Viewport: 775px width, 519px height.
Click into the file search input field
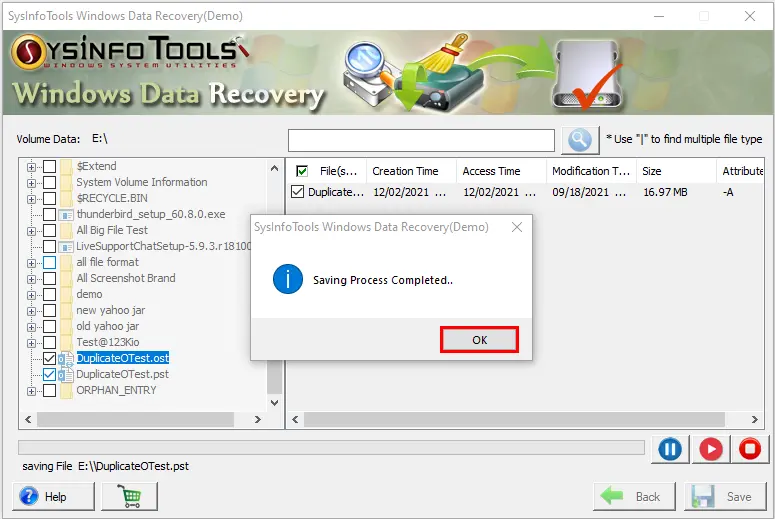(421, 140)
